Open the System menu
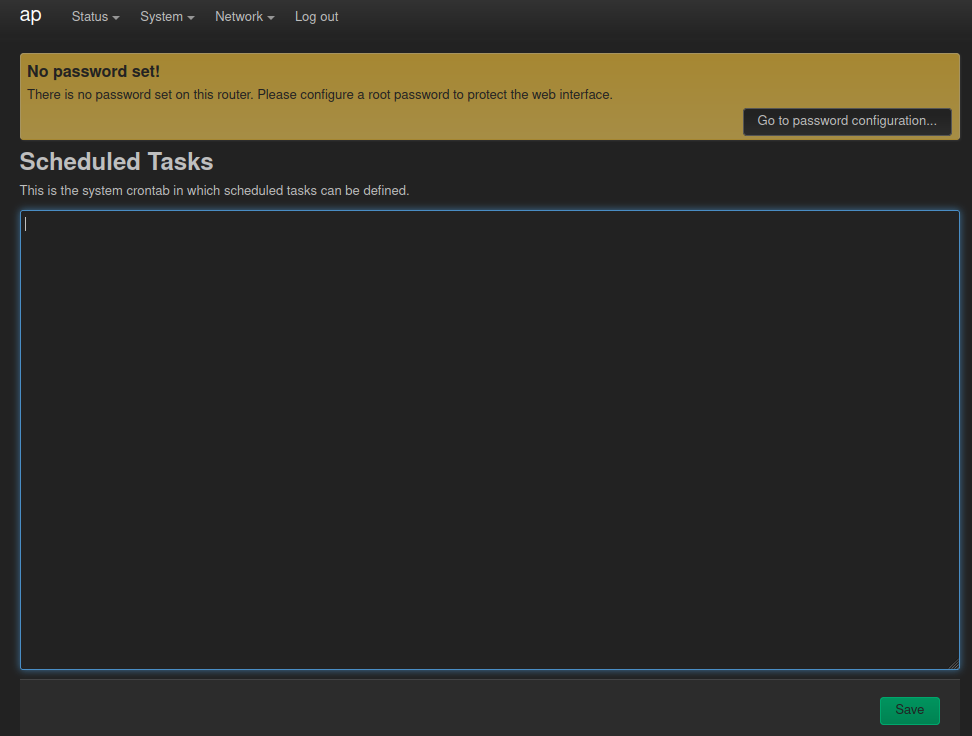972x736 pixels. [161, 17]
